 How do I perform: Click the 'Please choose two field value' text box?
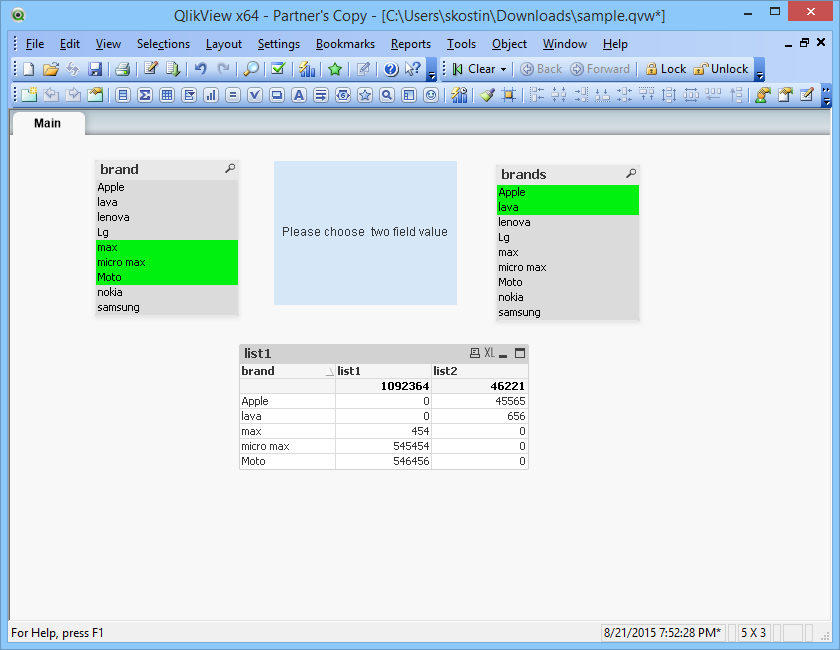pos(365,233)
